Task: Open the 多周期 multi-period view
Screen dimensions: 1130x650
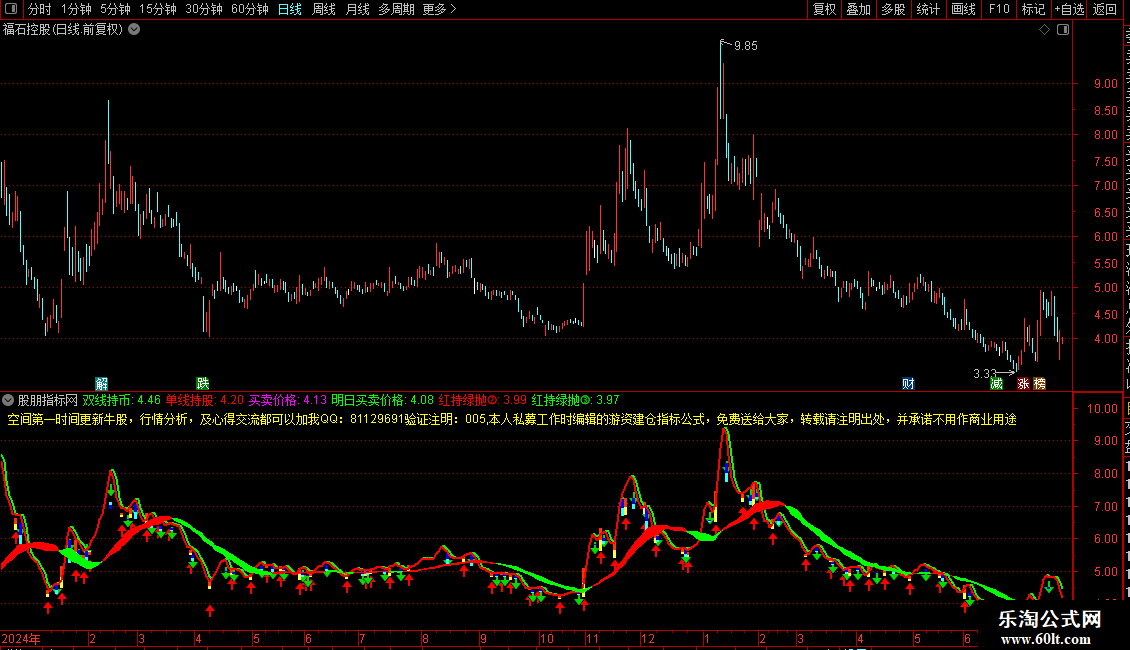Action: point(396,9)
